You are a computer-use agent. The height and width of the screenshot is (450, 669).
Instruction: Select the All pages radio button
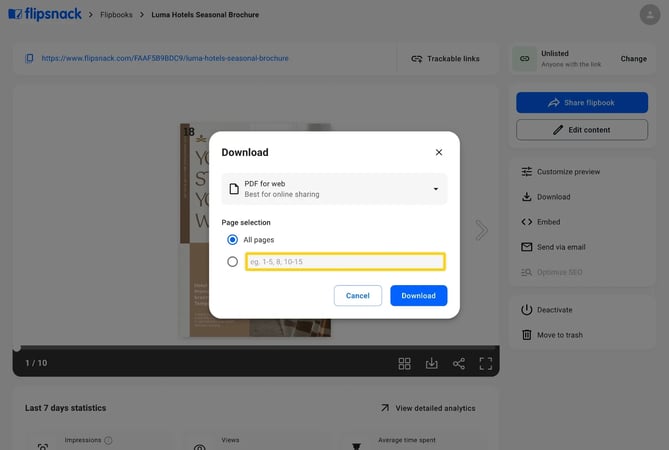coord(233,240)
